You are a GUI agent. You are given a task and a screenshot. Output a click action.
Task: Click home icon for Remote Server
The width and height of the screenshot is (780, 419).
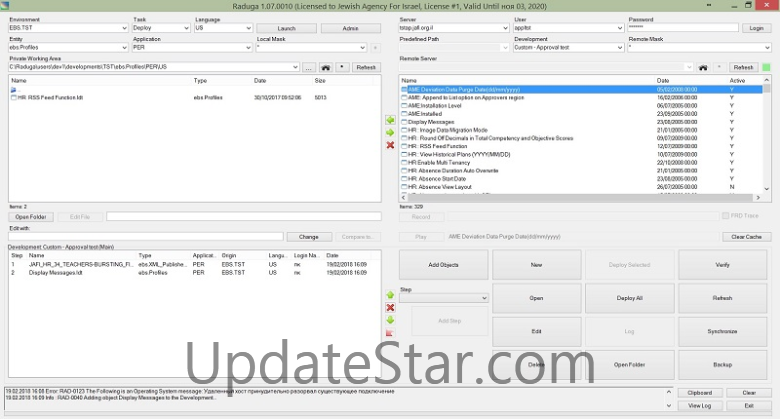point(703,67)
